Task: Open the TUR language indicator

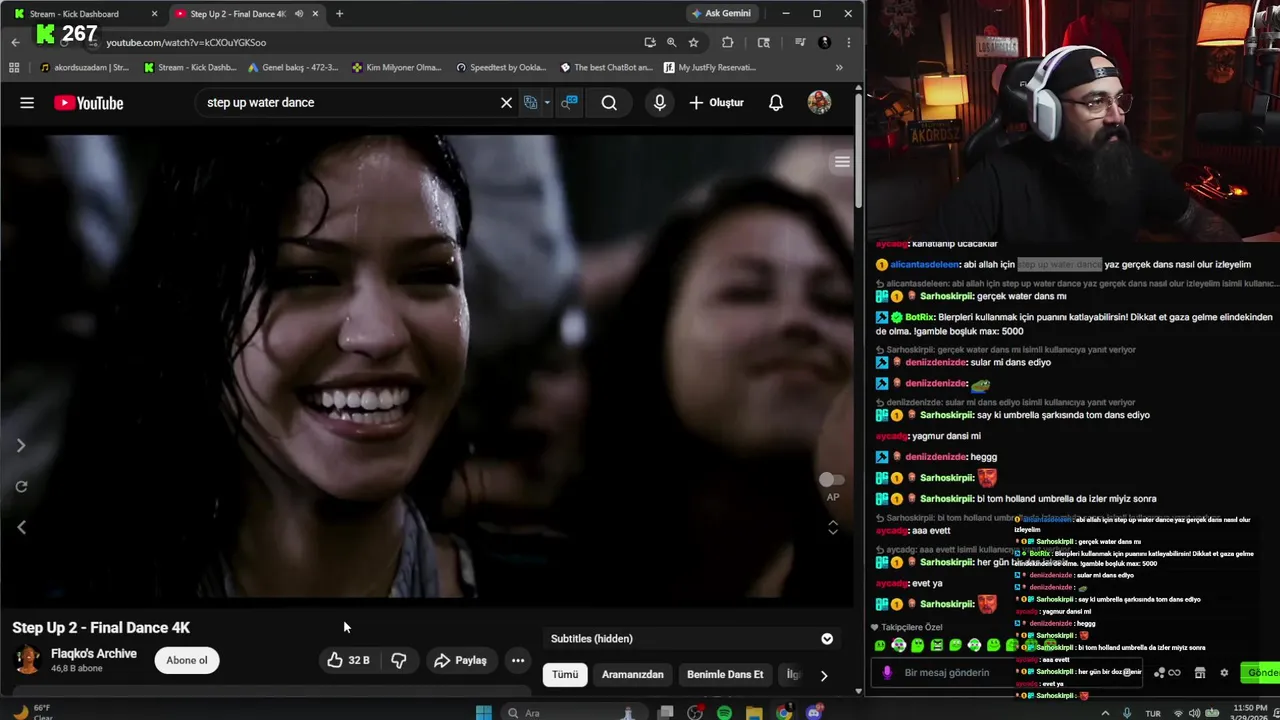Action: tap(1153, 714)
